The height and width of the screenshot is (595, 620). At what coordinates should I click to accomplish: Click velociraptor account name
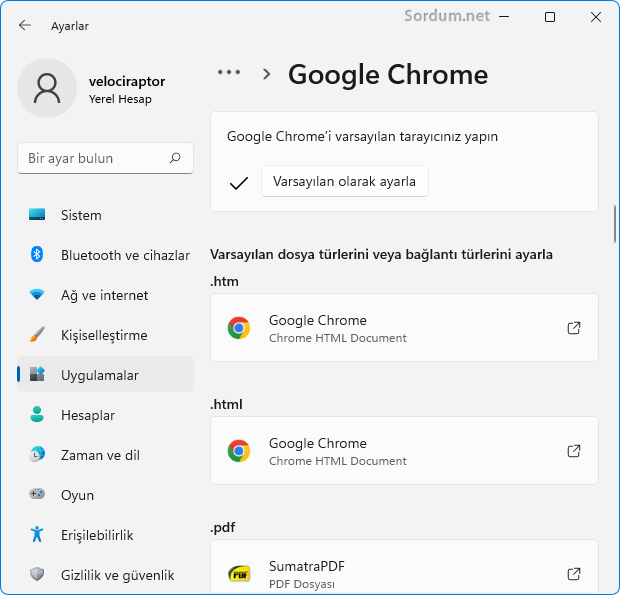pos(127,81)
